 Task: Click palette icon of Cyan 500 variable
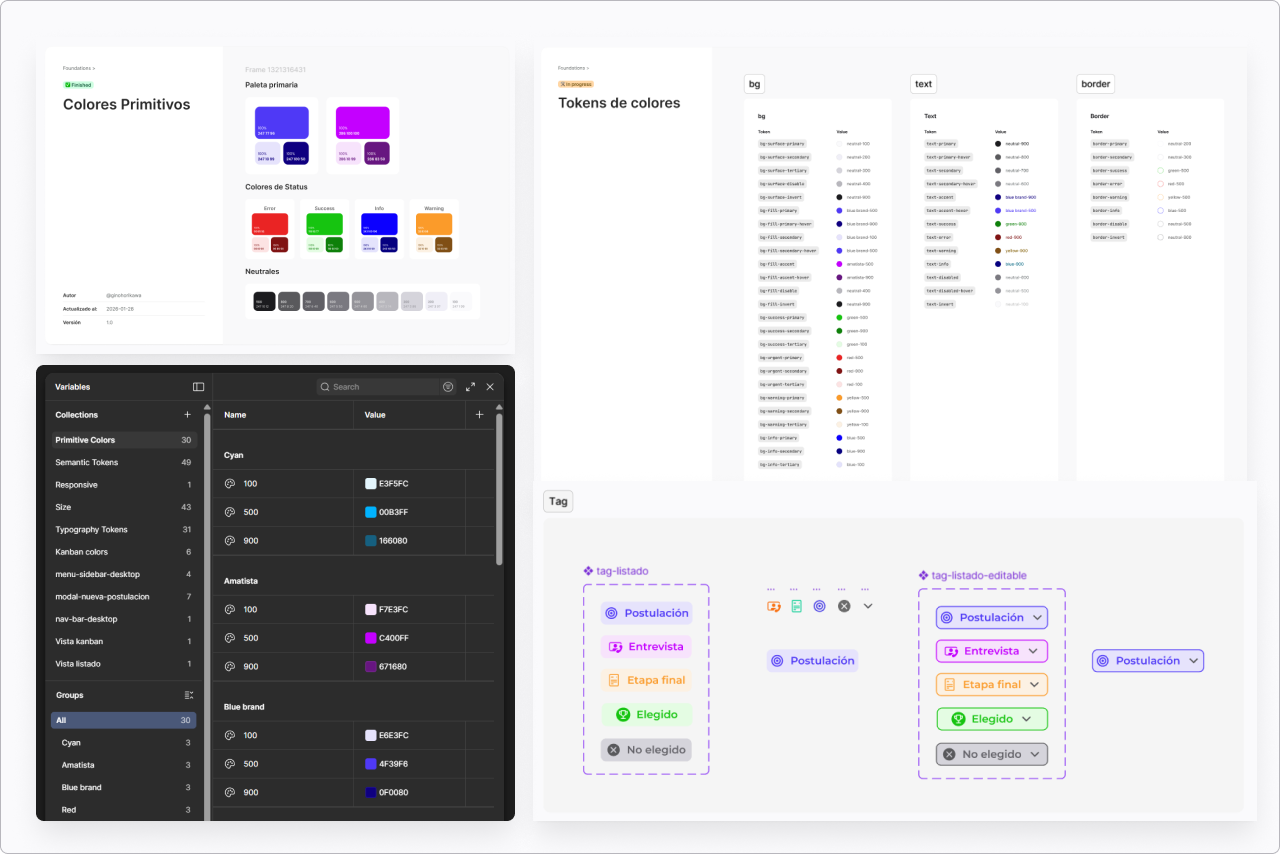pos(230,512)
